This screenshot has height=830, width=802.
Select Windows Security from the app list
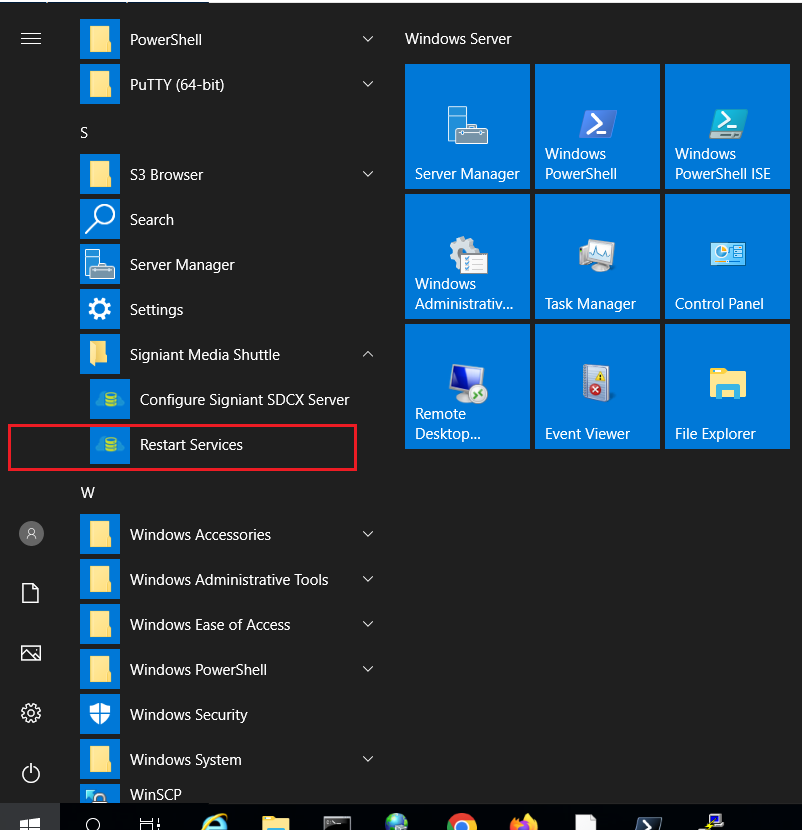tap(188, 715)
